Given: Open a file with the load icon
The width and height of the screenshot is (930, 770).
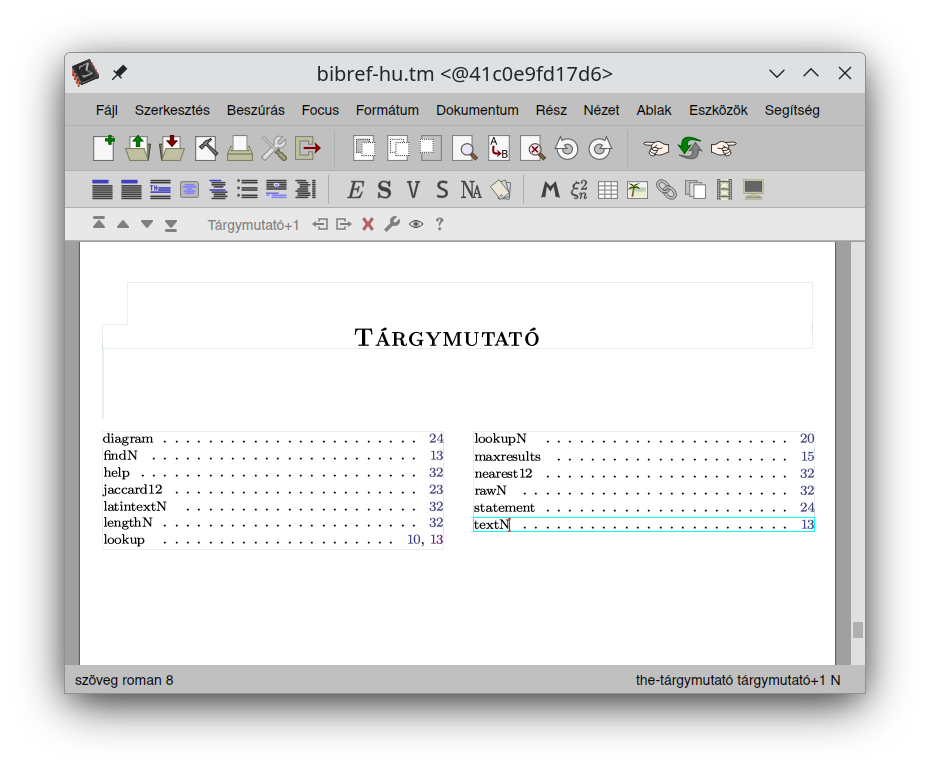Looking at the screenshot, I should [138, 149].
